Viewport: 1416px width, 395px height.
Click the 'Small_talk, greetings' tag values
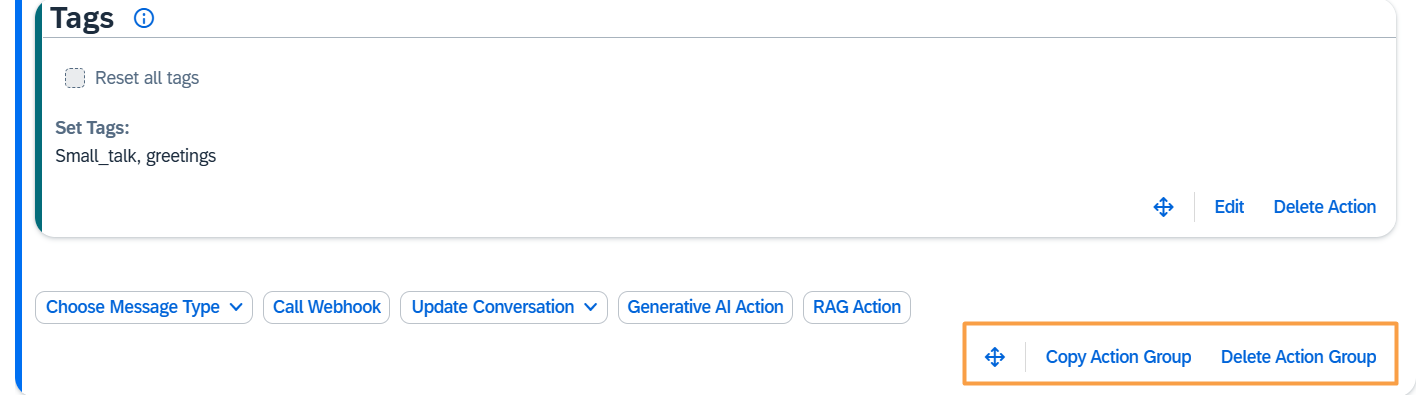point(136,156)
